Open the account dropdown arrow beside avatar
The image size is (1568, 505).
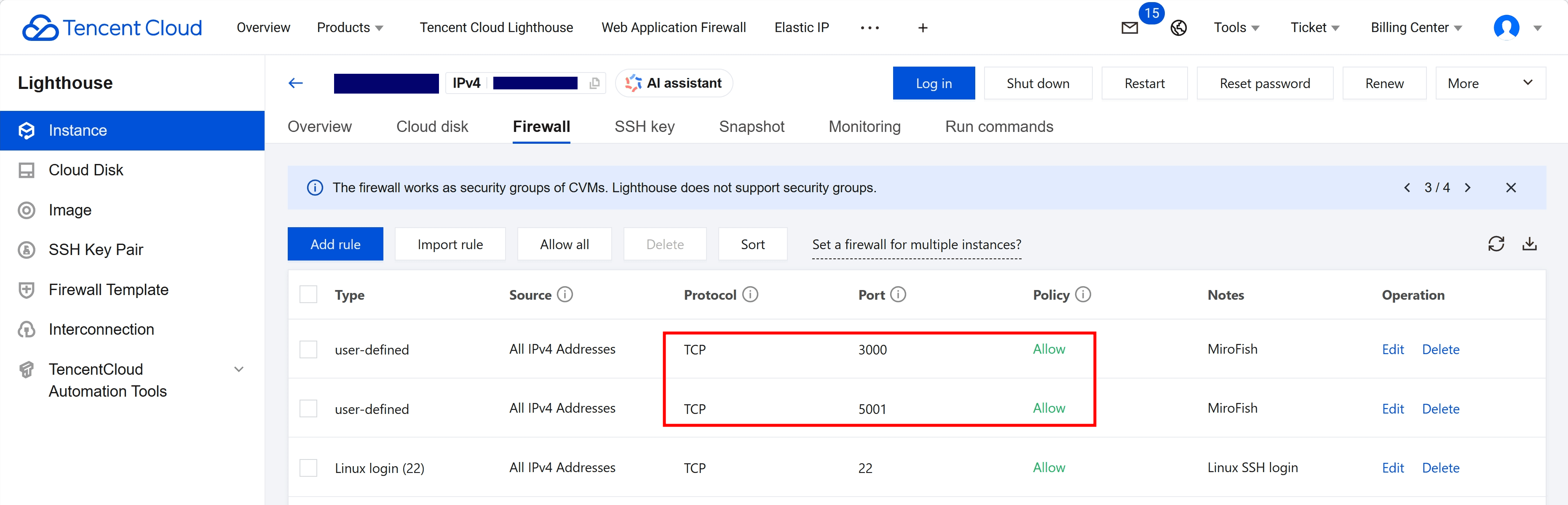[1537, 28]
